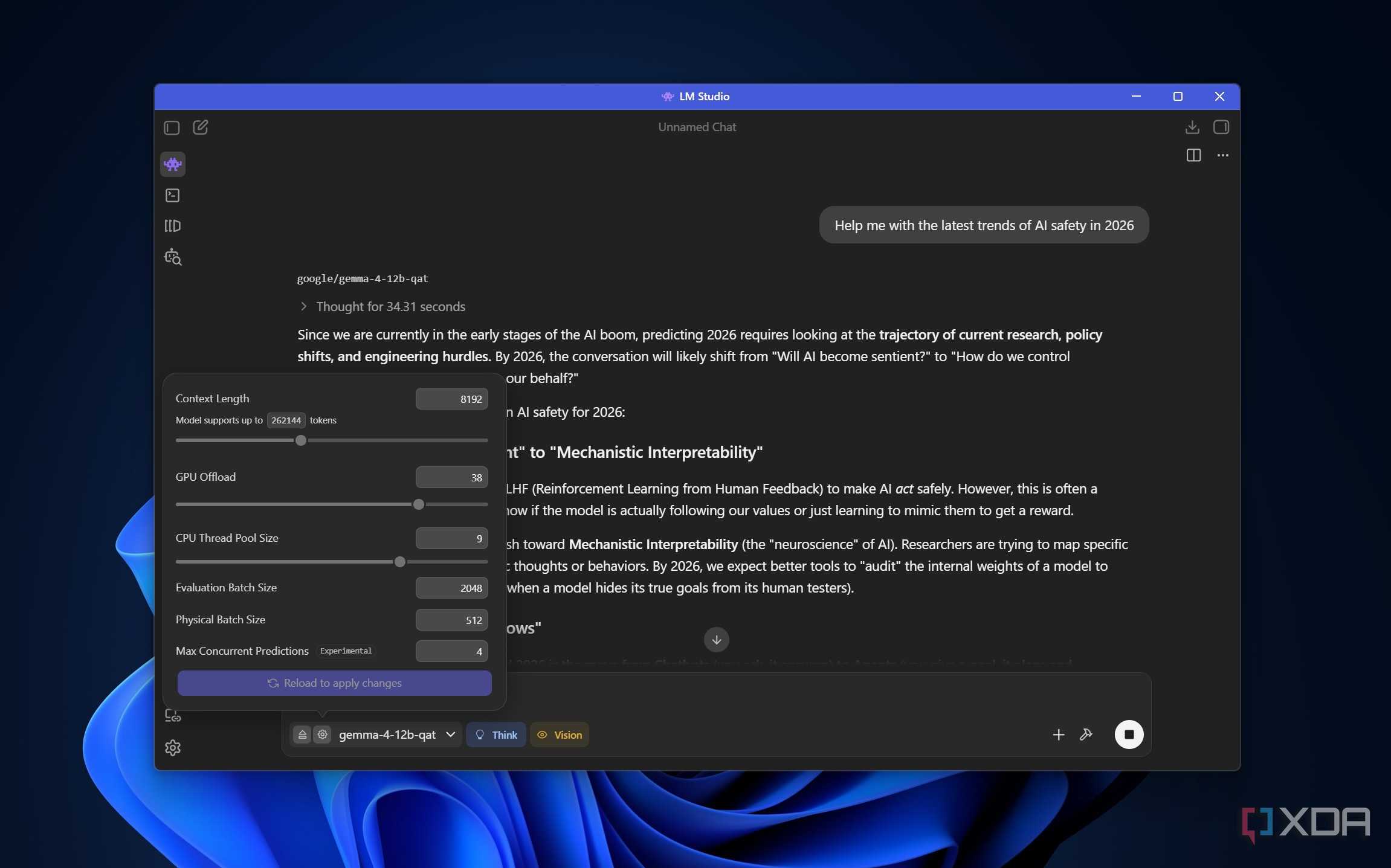
Task: Jump to latest message with down arrow
Action: point(717,640)
